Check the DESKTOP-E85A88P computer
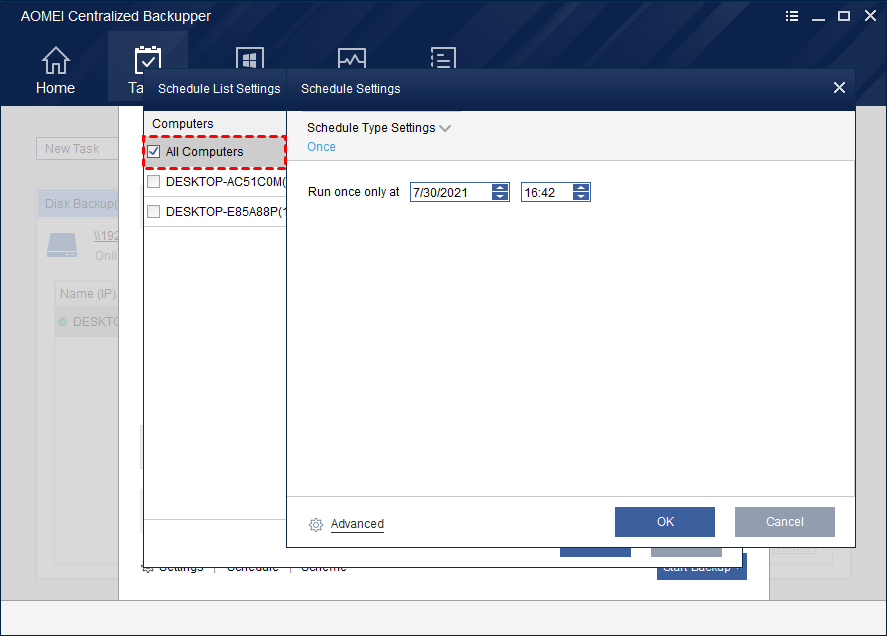 tap(153, 212)
